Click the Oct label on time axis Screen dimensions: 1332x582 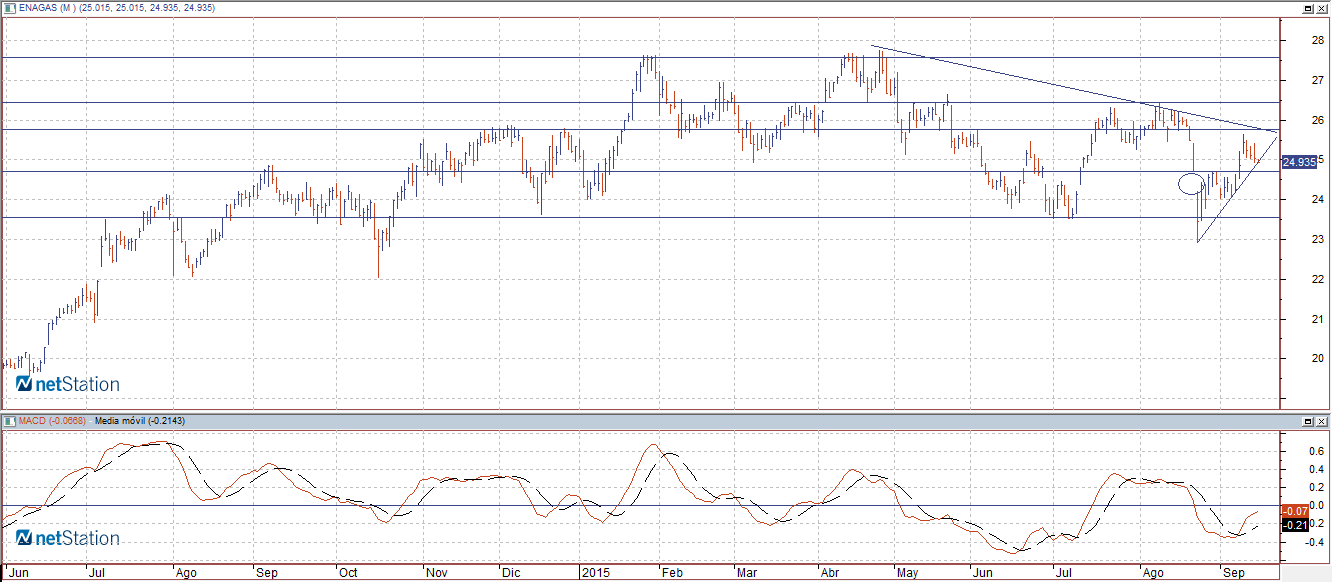pyautogui.click(x=347, y=574)
